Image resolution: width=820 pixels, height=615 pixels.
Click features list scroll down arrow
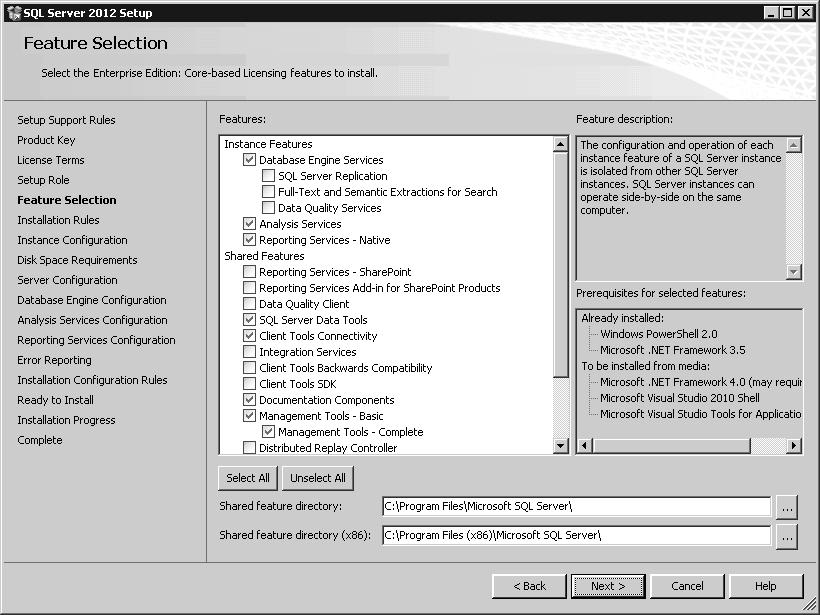560,446
